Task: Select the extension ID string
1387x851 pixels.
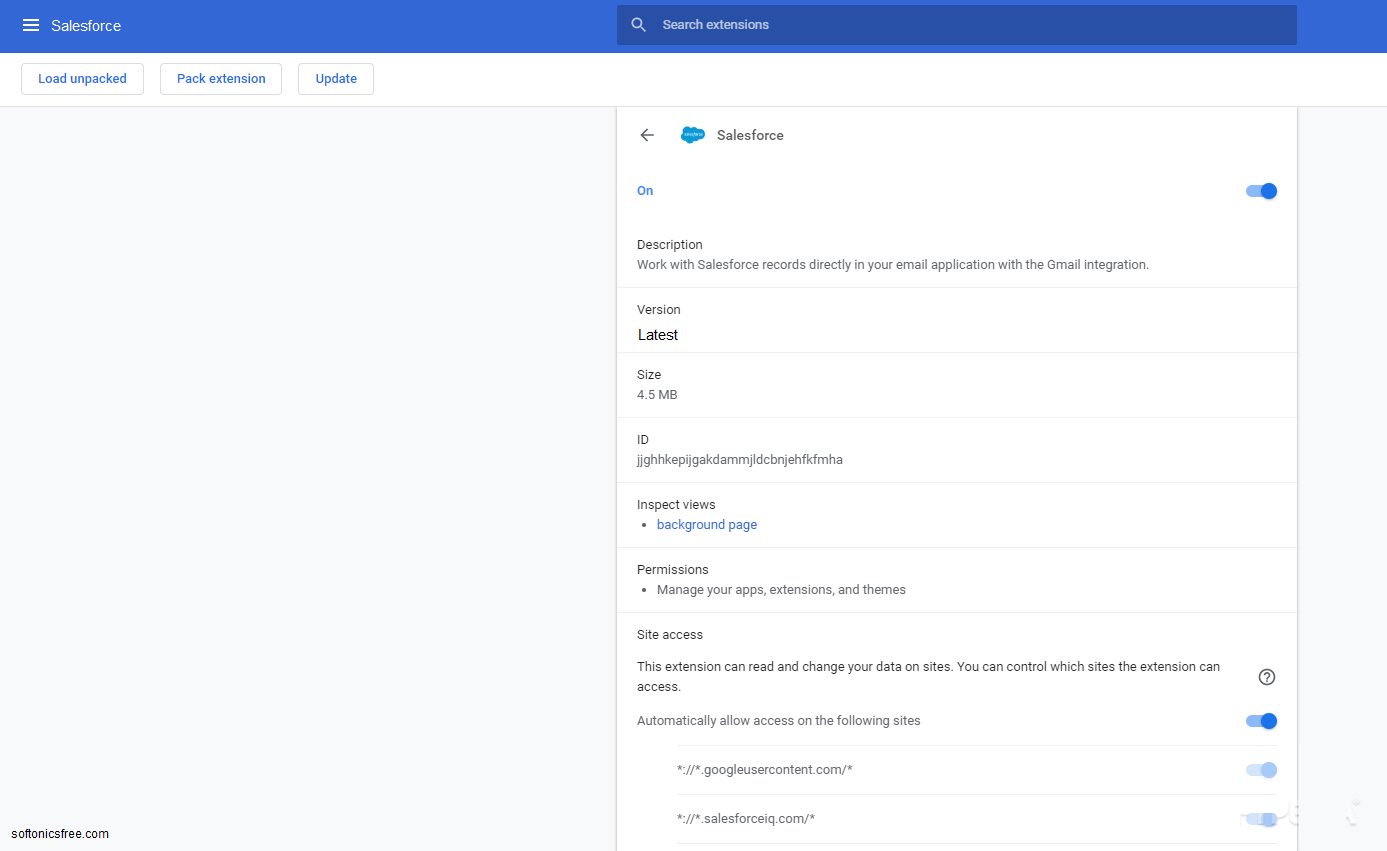Action: click(740, 460)
